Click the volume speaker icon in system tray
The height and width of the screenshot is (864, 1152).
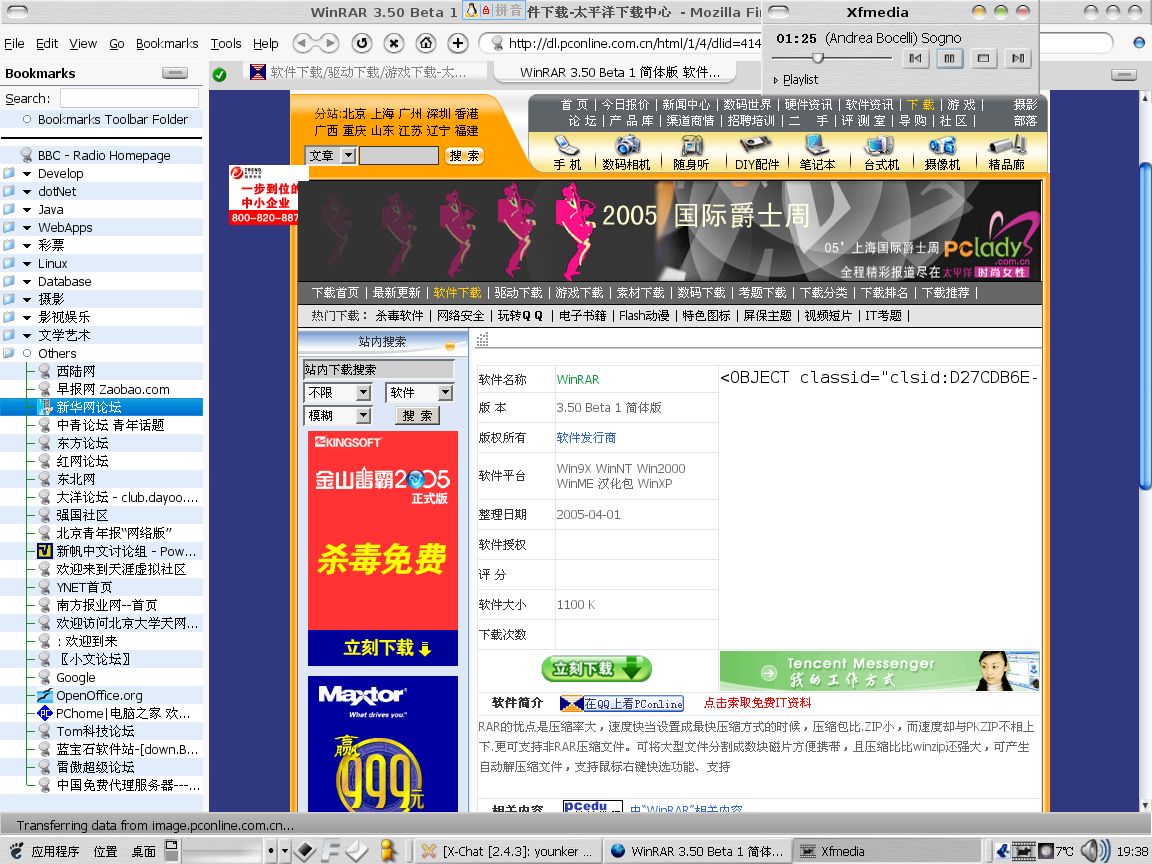[1095, 851]
